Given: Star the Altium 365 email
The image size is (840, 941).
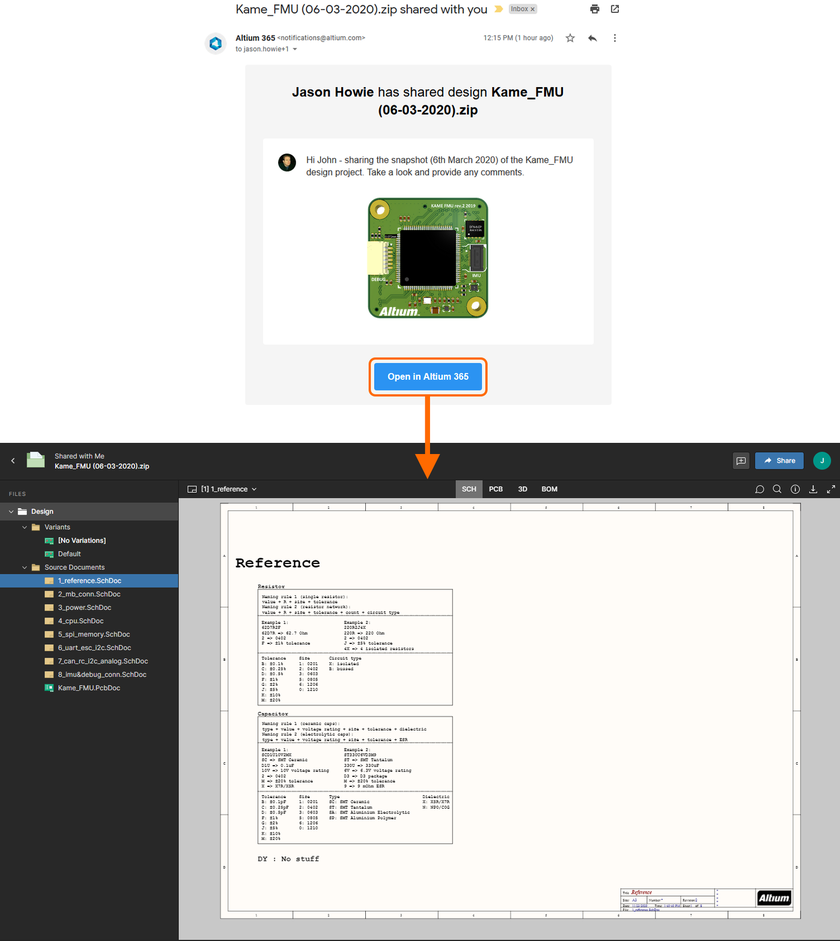Looking at the screenshot, I should pos(571,37).
